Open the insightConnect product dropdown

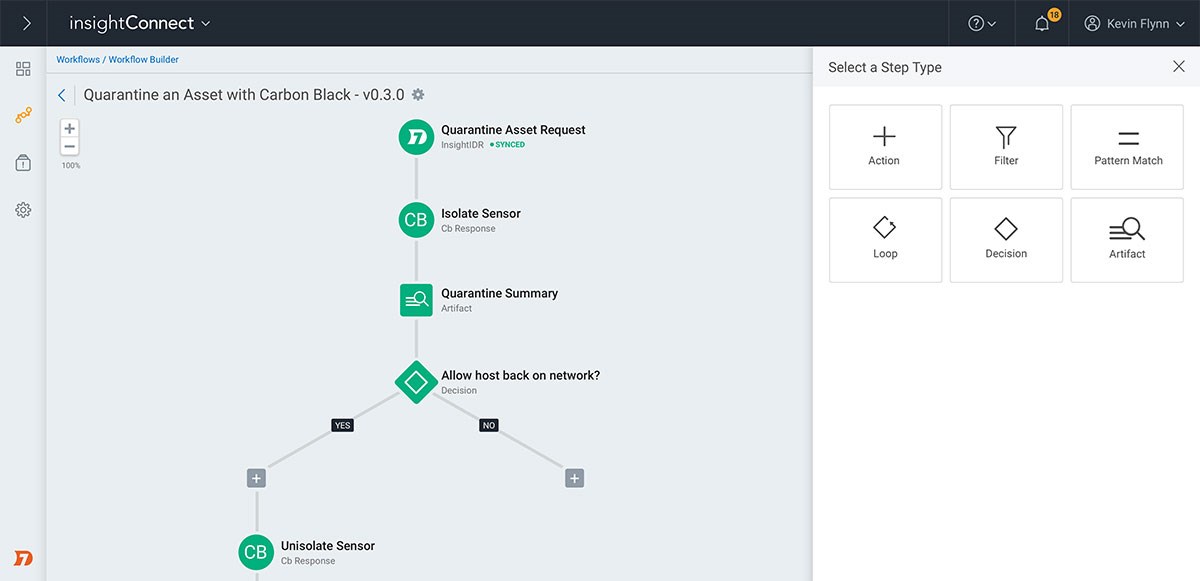(x=140, y=23)
